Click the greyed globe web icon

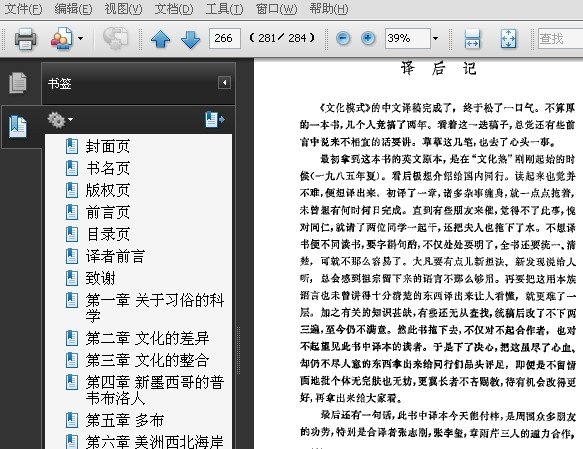(x=115, y=38)
